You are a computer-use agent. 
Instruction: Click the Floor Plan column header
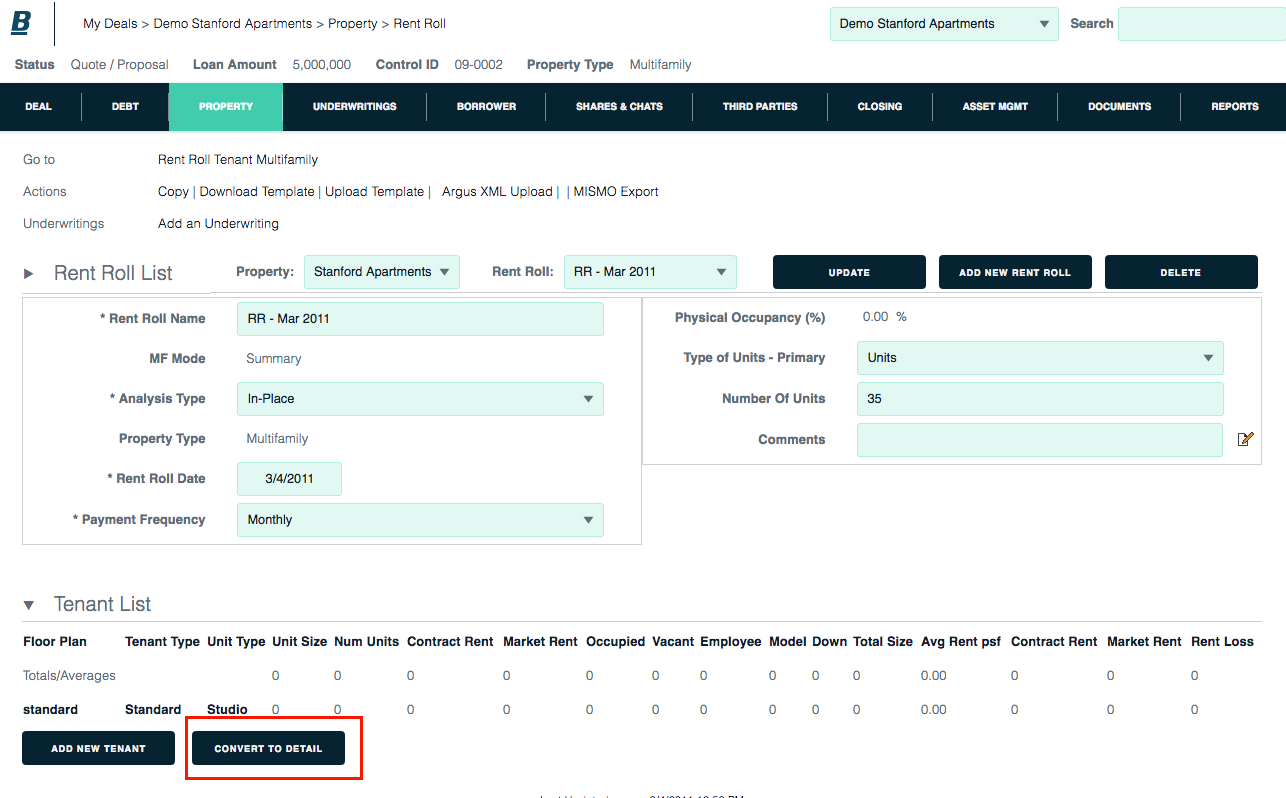click(55, 641)
